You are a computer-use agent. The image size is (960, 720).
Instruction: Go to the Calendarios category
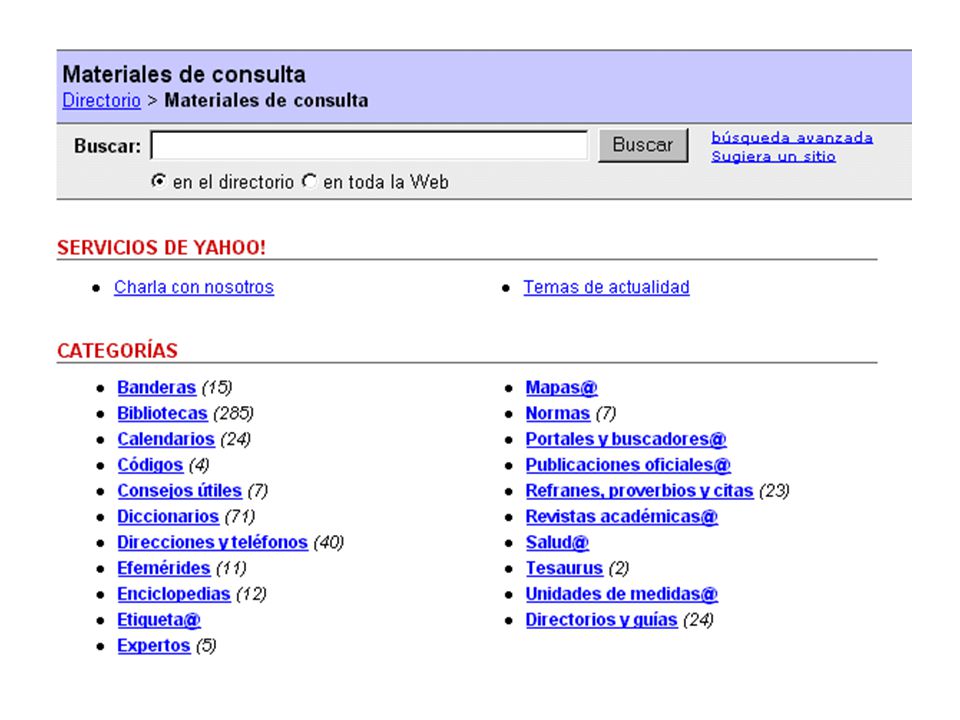click(166, 439)
